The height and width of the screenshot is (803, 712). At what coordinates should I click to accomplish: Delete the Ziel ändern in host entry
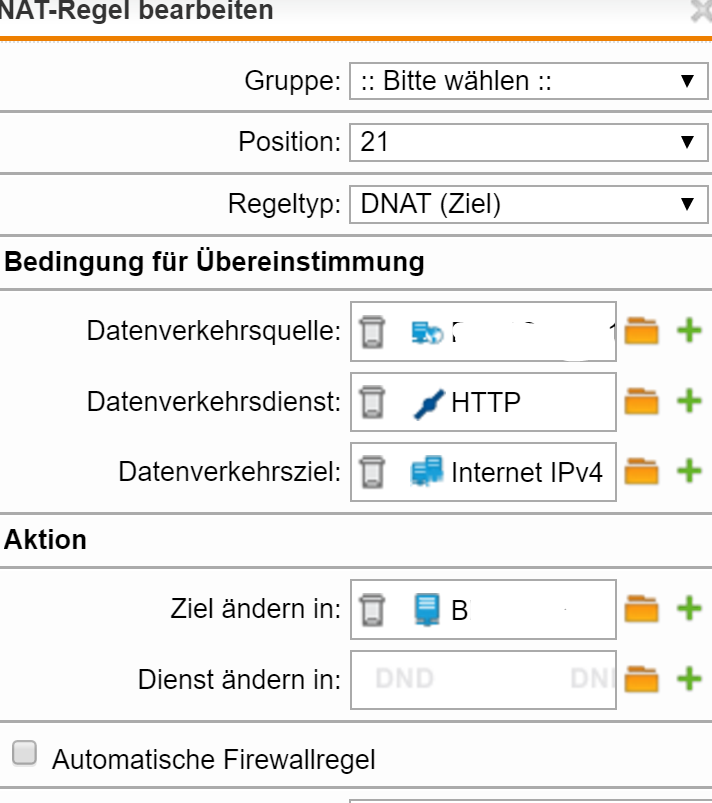[372, 609]
